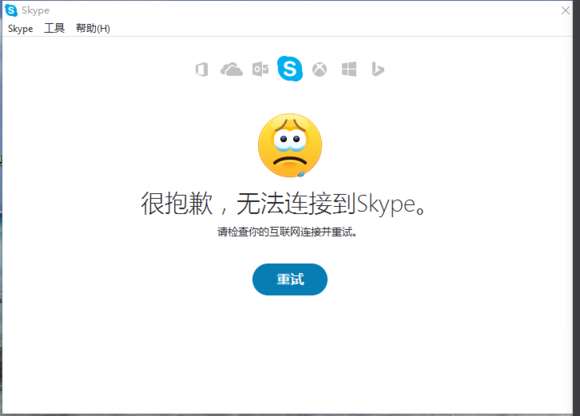Open the Outlook icon in services row

point(260,69)
